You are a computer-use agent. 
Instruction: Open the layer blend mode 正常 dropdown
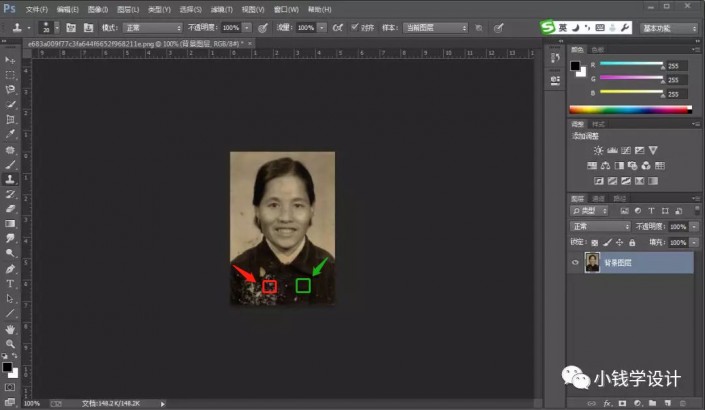tap(600, 226)
